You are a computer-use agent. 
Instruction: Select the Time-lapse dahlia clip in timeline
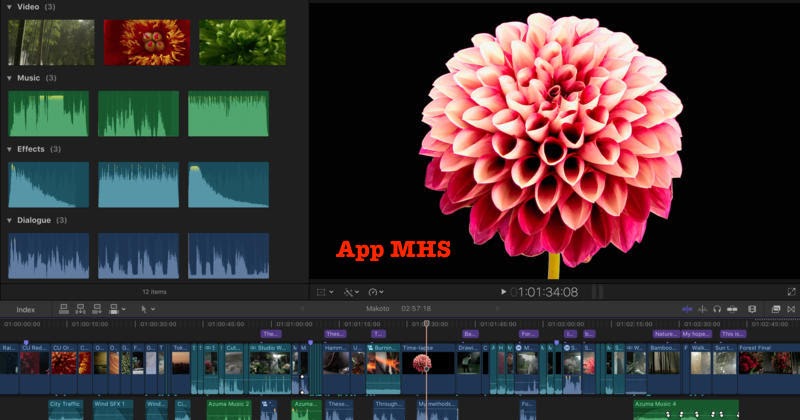tap(428, 368)
